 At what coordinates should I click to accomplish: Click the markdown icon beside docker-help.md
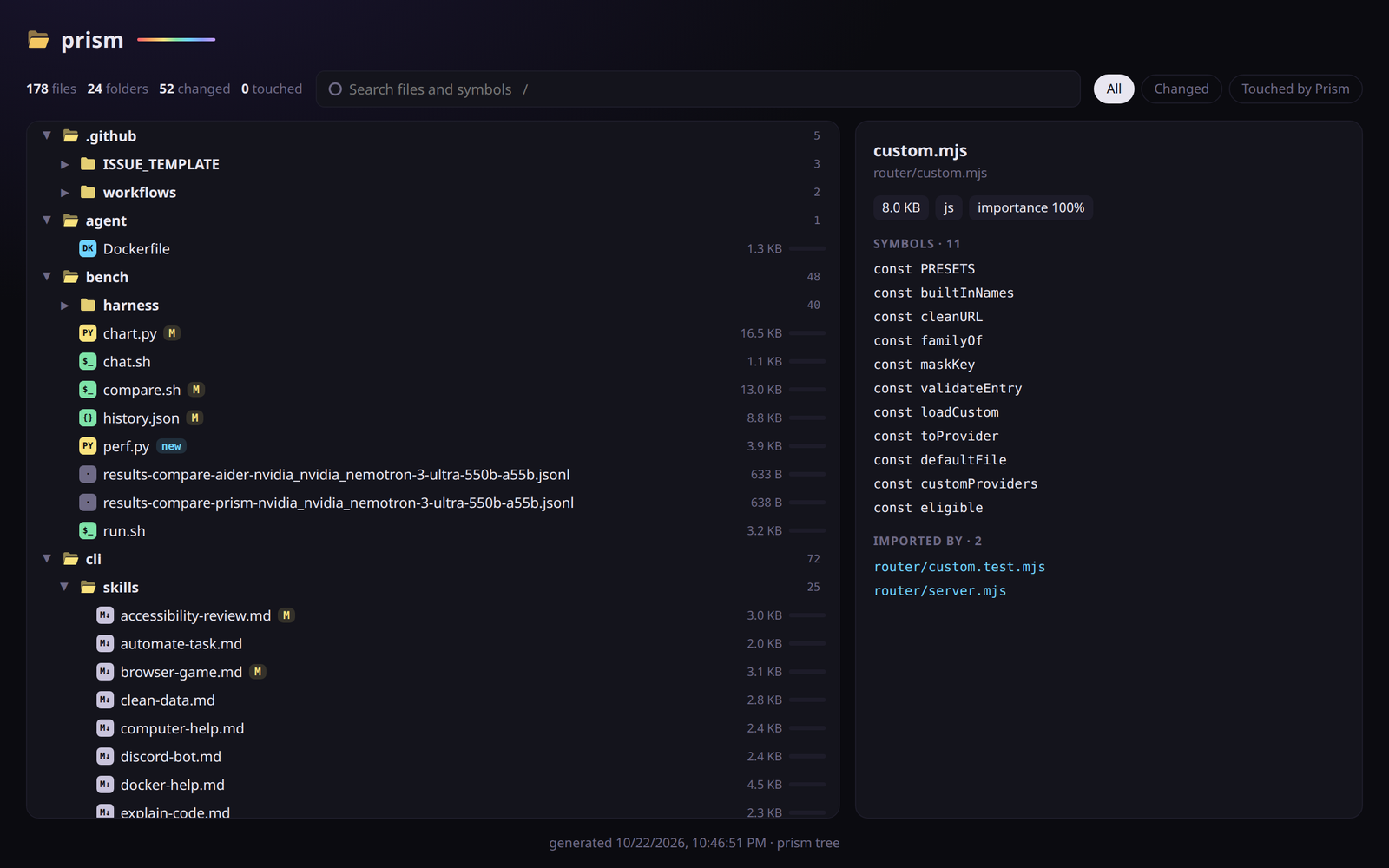pyautogui.click(x=105, y=785)
